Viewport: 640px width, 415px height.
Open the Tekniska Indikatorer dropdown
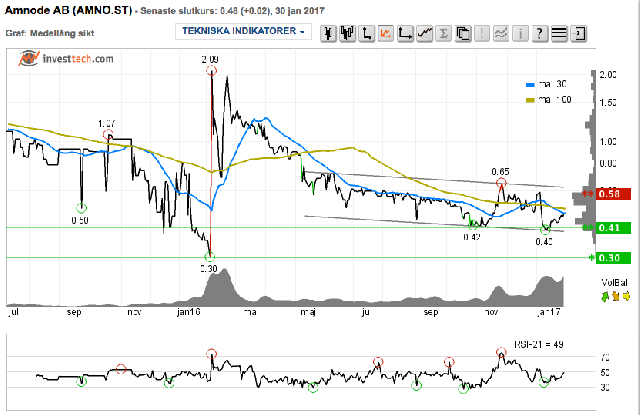pyautogui.click(x=243, y=31)
